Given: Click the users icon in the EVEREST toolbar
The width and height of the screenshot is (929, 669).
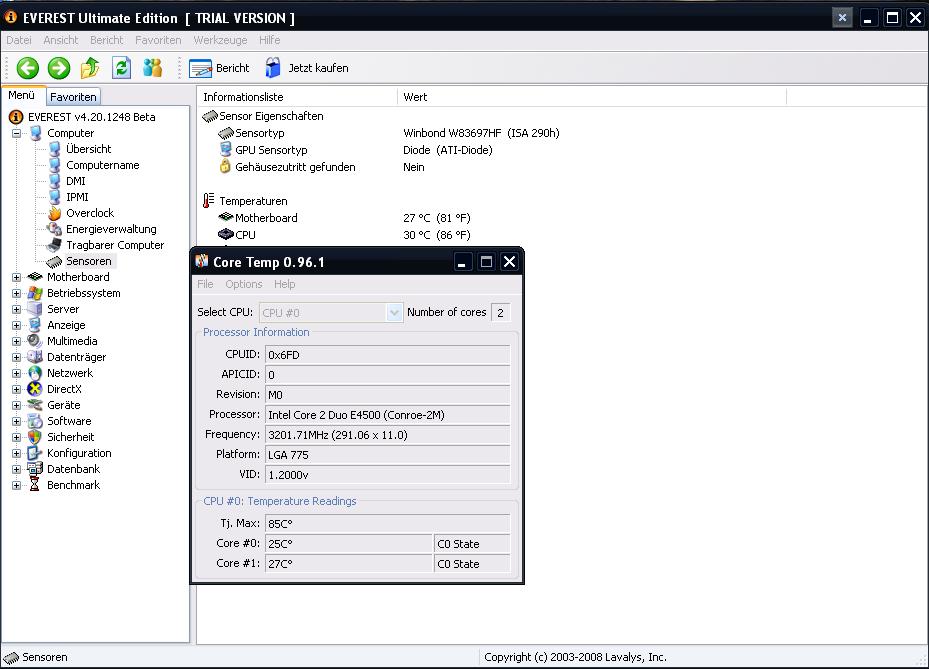Looking at the screenshot, I should click(152, 68).
